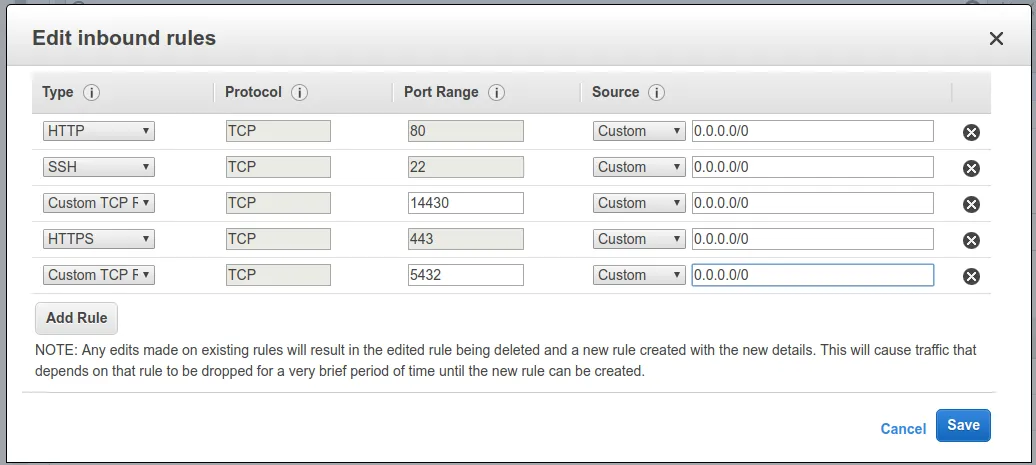
Task: Click the info icon beside Source
Action: pos(657,92)
